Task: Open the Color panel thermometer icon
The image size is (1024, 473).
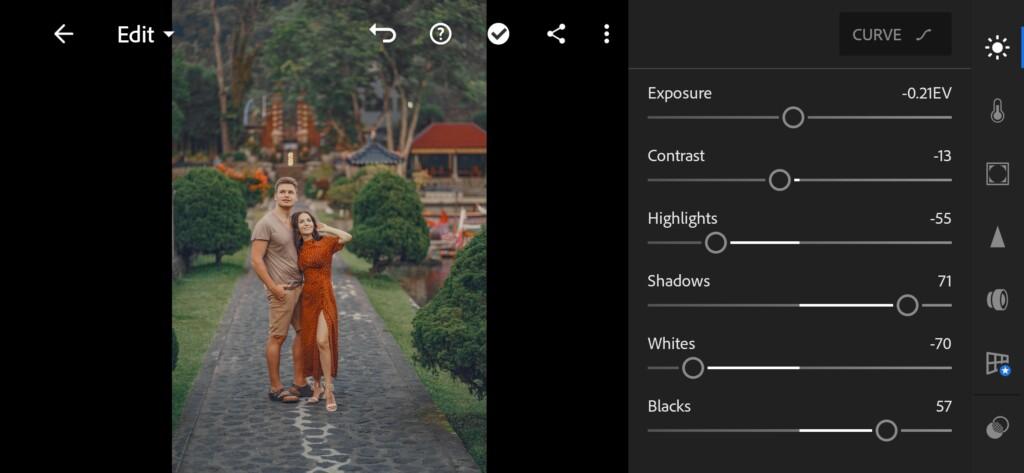Action: [997, 111]
